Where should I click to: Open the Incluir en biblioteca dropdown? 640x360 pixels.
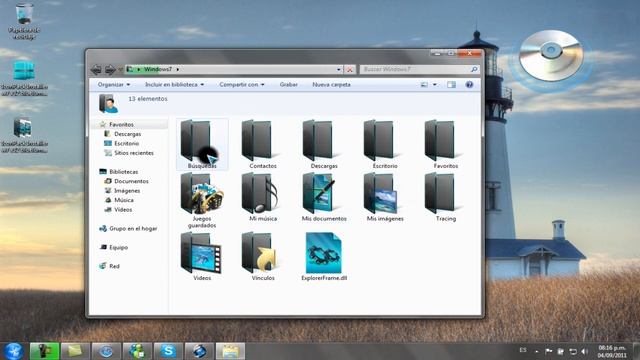[174, 84]
